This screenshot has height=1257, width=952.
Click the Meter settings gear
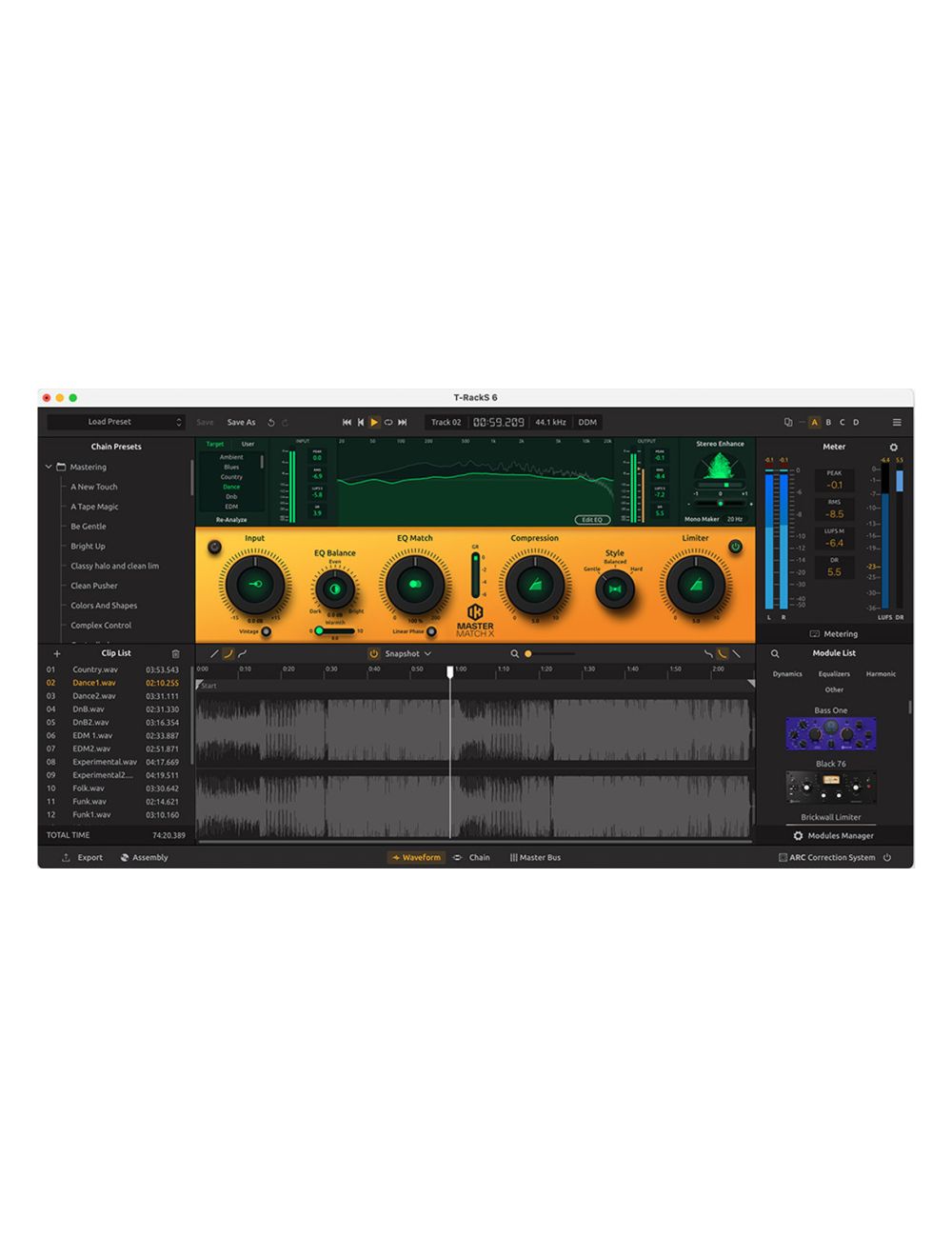[x=893, y=448]
